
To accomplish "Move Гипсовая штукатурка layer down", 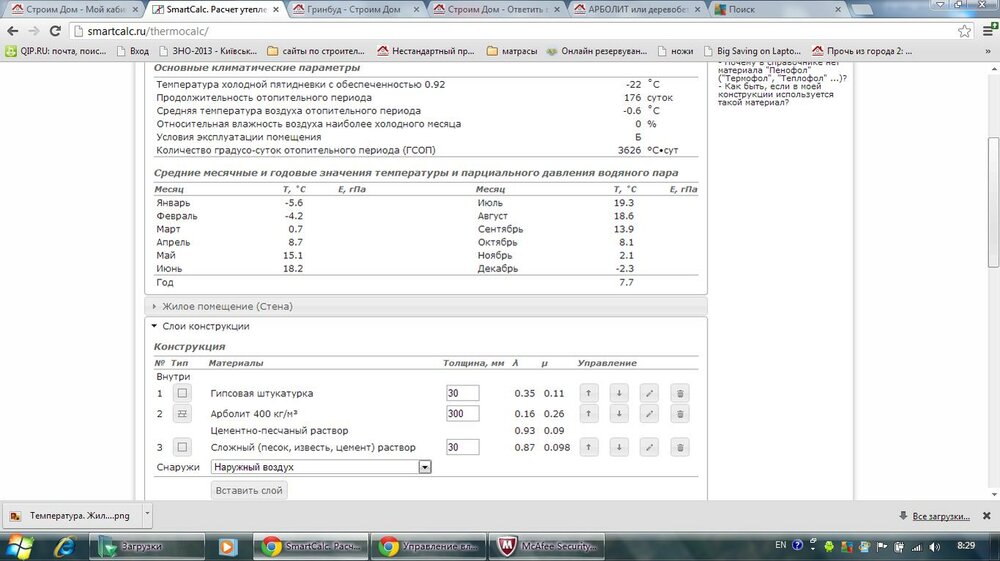I will [619, 393].
